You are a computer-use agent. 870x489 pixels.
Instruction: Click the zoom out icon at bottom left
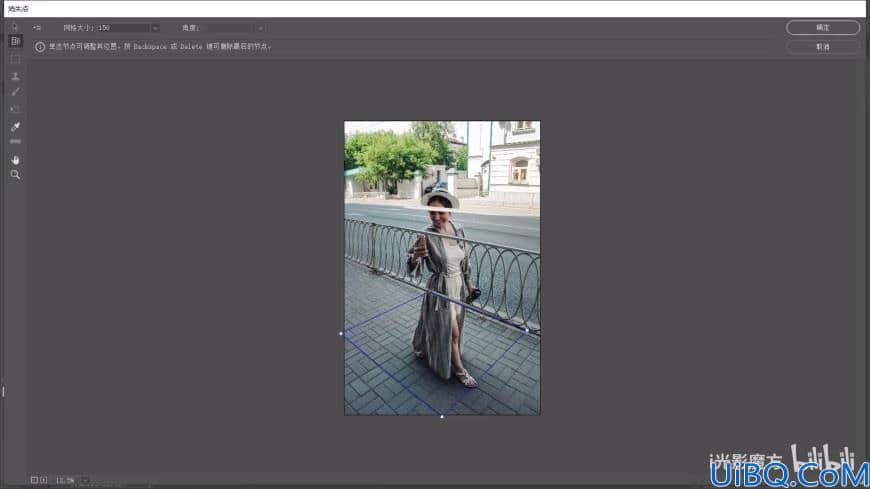click(x=34, y=480)
